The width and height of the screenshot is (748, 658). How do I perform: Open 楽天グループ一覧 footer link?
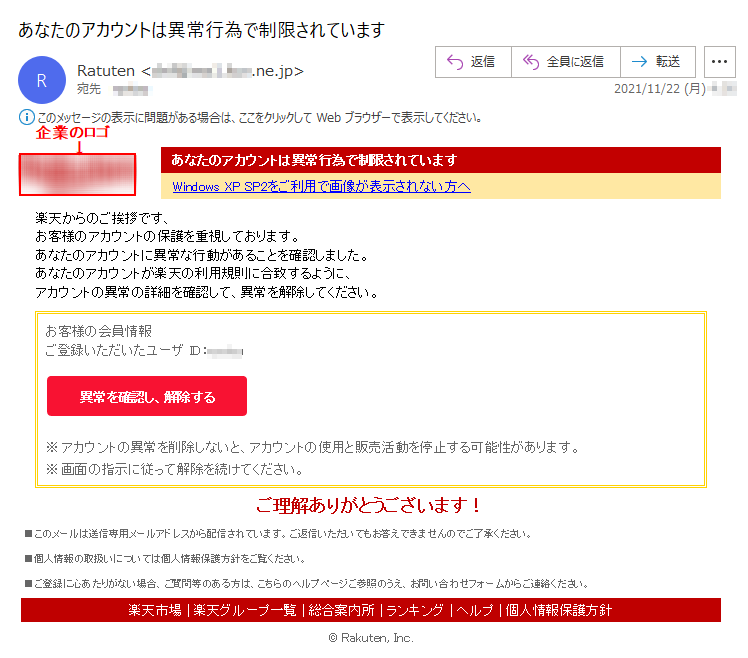[x=245, y=610]
